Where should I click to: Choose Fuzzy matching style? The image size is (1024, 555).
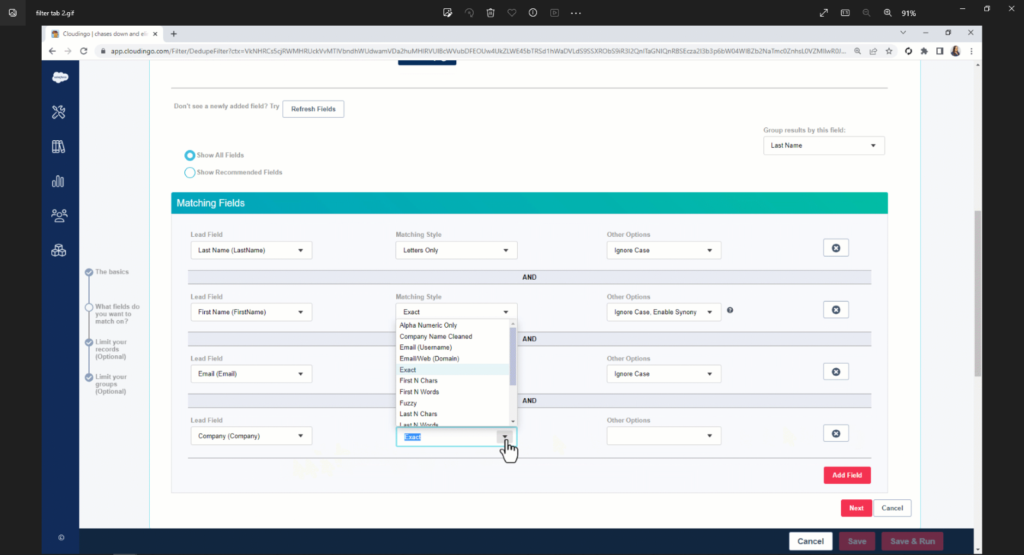[x=453, y=403]
